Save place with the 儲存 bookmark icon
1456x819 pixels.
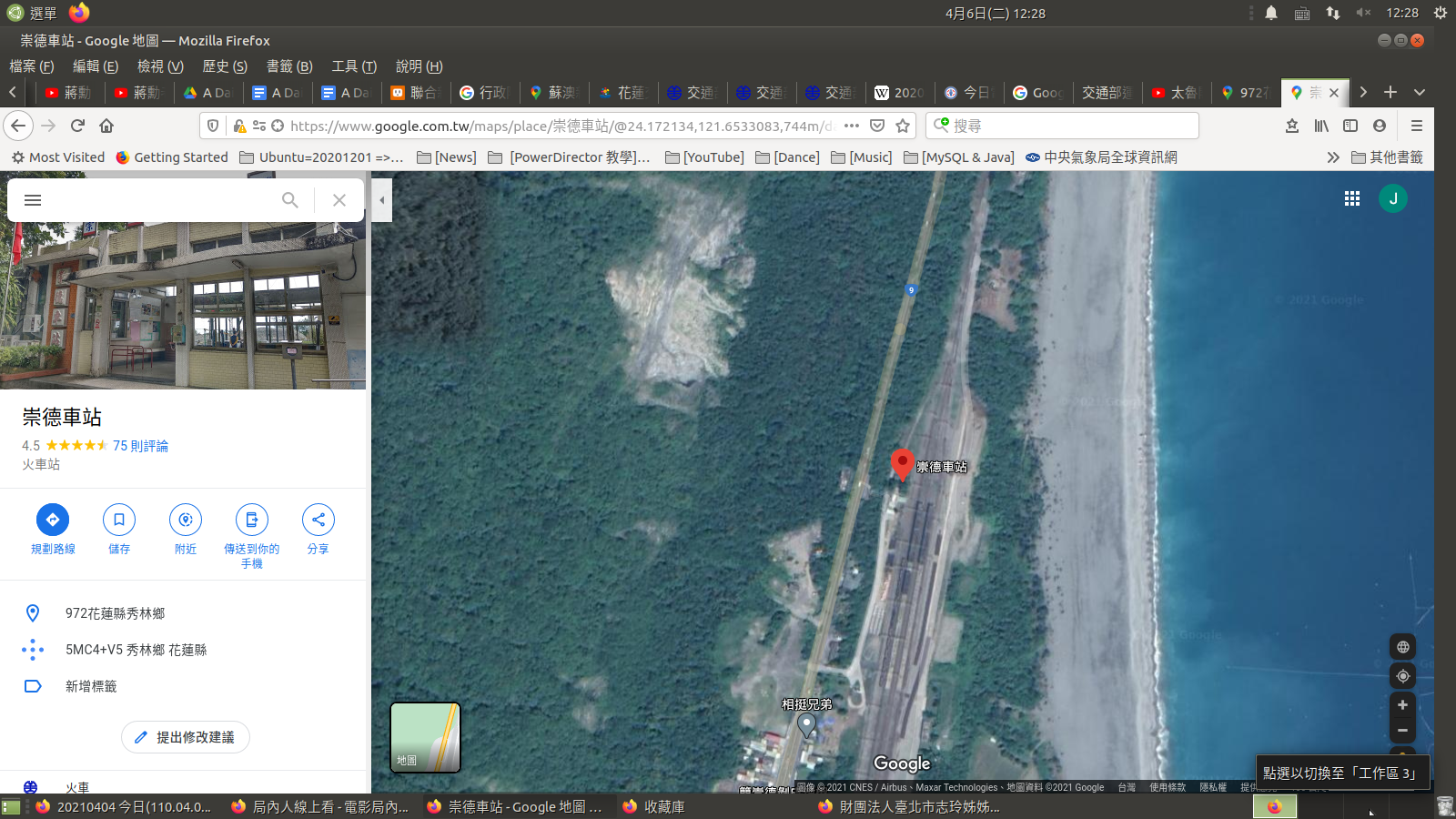pyautogui.click(x=119, y=520)
